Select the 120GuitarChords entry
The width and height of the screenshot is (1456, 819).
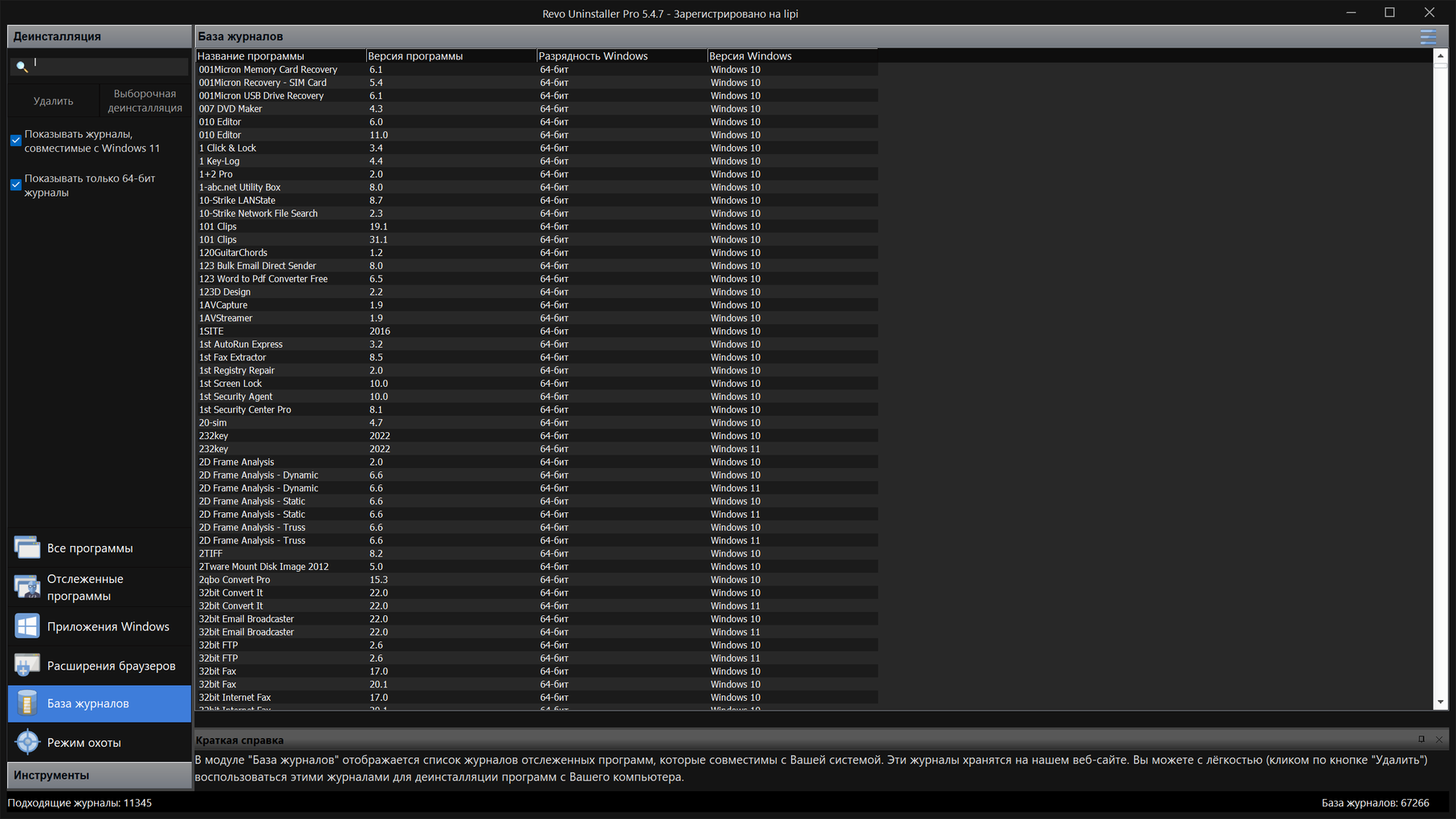tap(536, 253)
